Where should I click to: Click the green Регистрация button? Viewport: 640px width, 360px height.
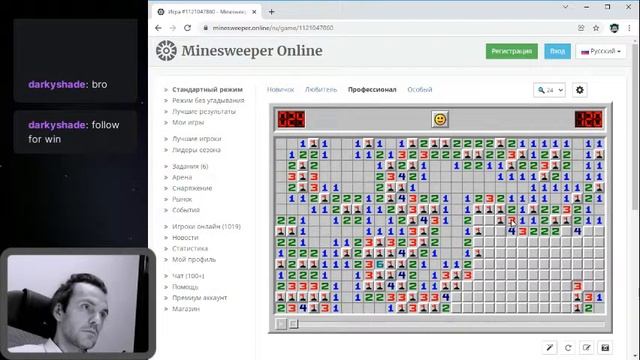point(511,51)
